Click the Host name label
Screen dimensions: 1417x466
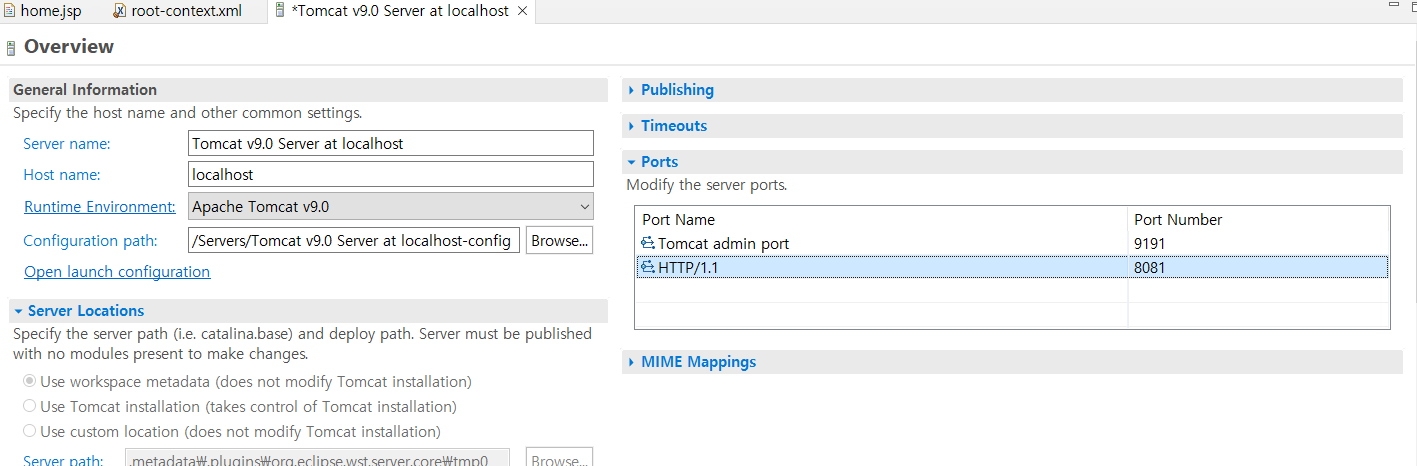pyautogui.click(x=62, y=175)
